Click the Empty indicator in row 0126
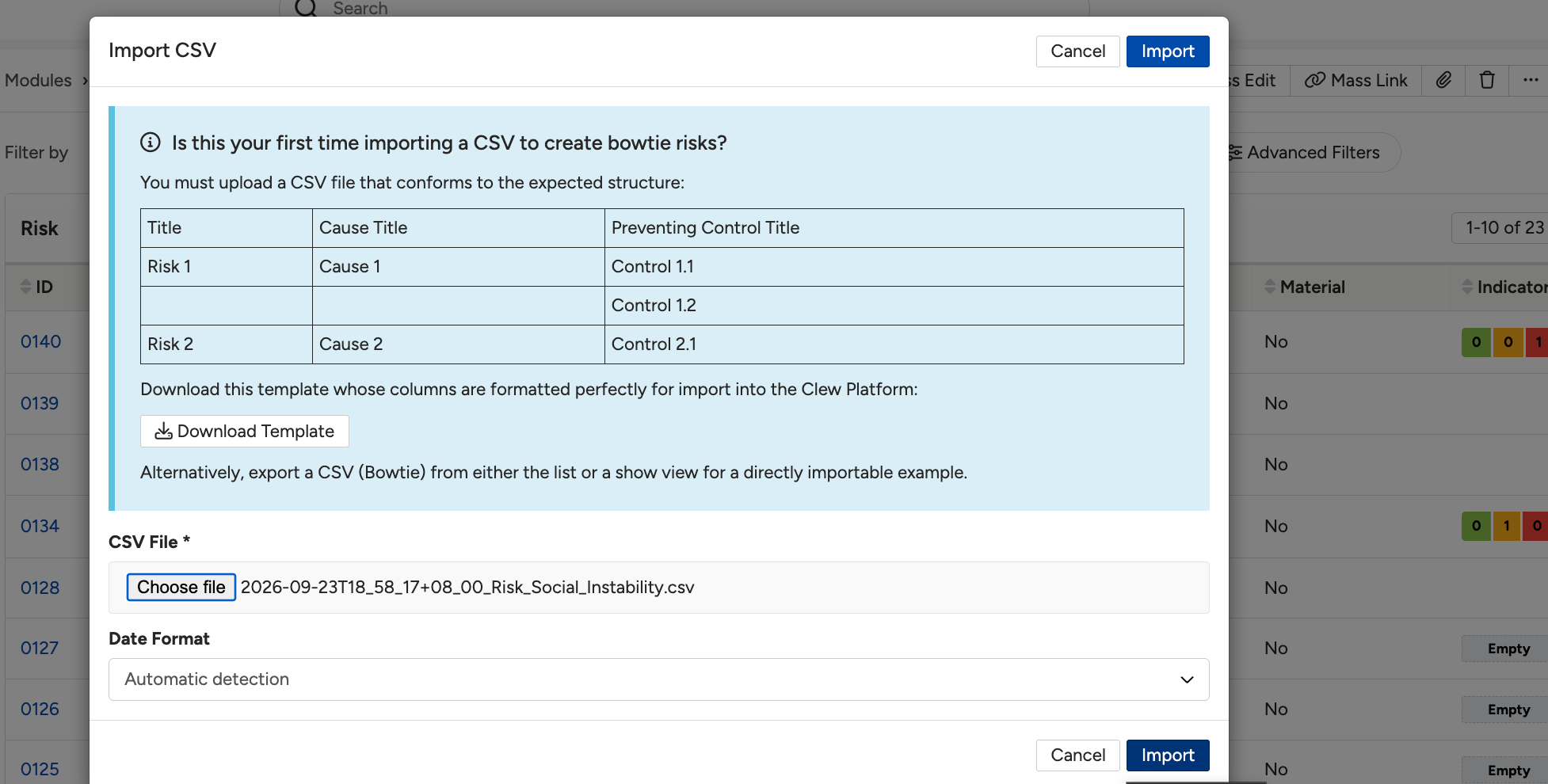The height and width of the screenshot is (784, 1548). (x=1505, y=710)
